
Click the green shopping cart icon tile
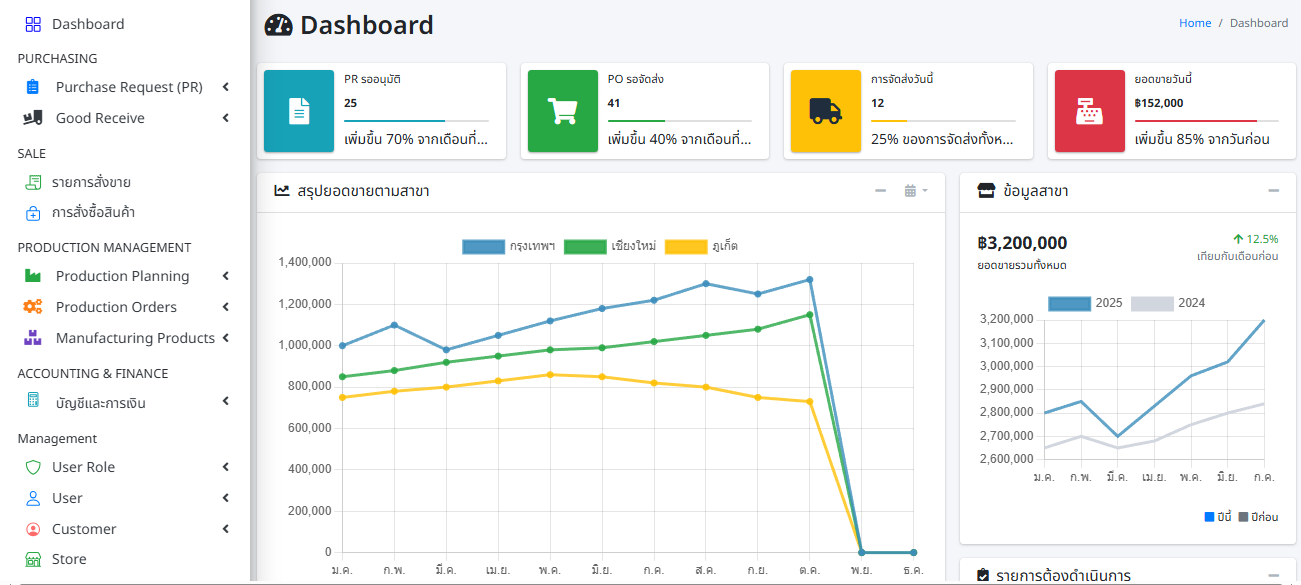tap(563, 111)
